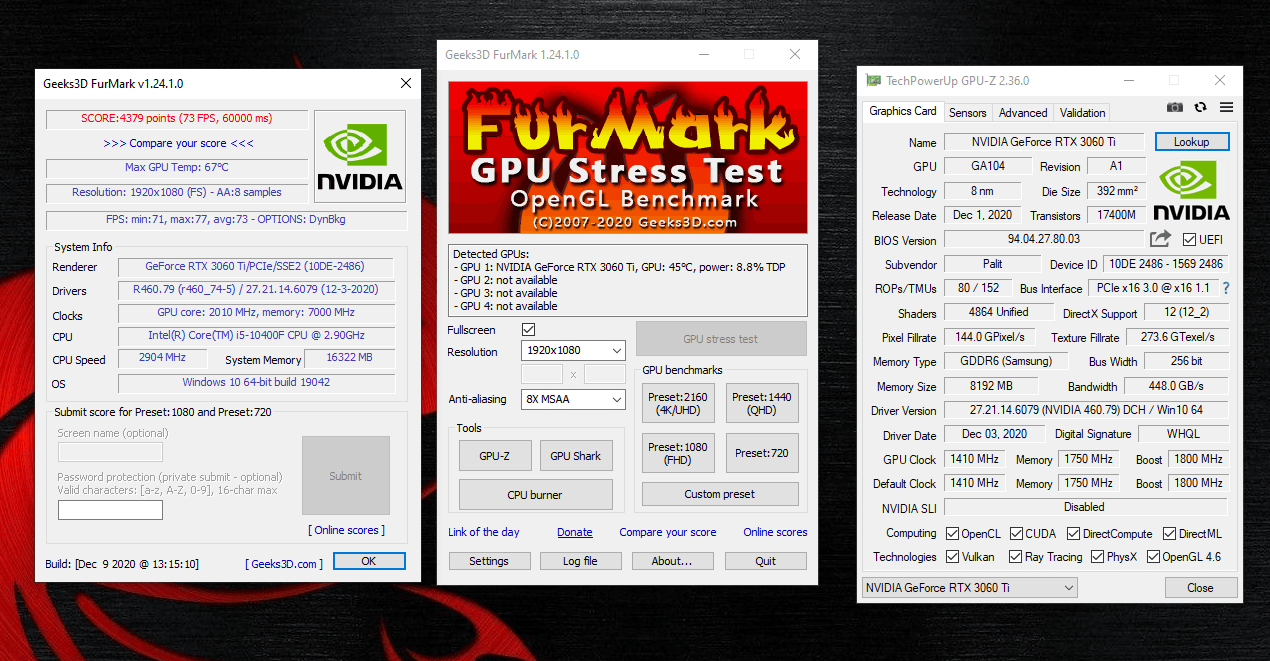Click password protection input field
1270x661 pixels.
point(110,510)
